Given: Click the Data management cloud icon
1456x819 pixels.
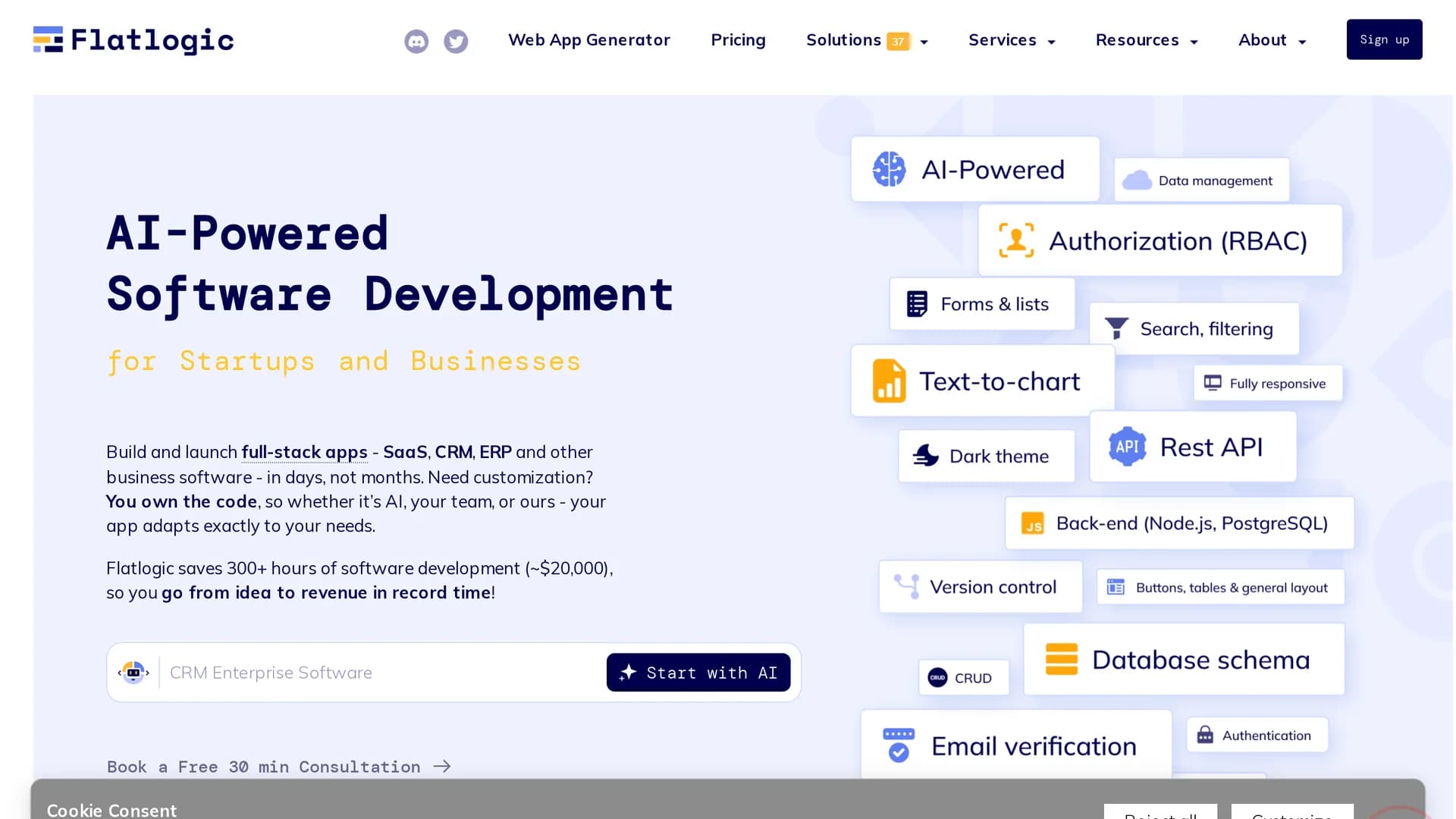Looking at the screenshot, I should coord(1137,180).
